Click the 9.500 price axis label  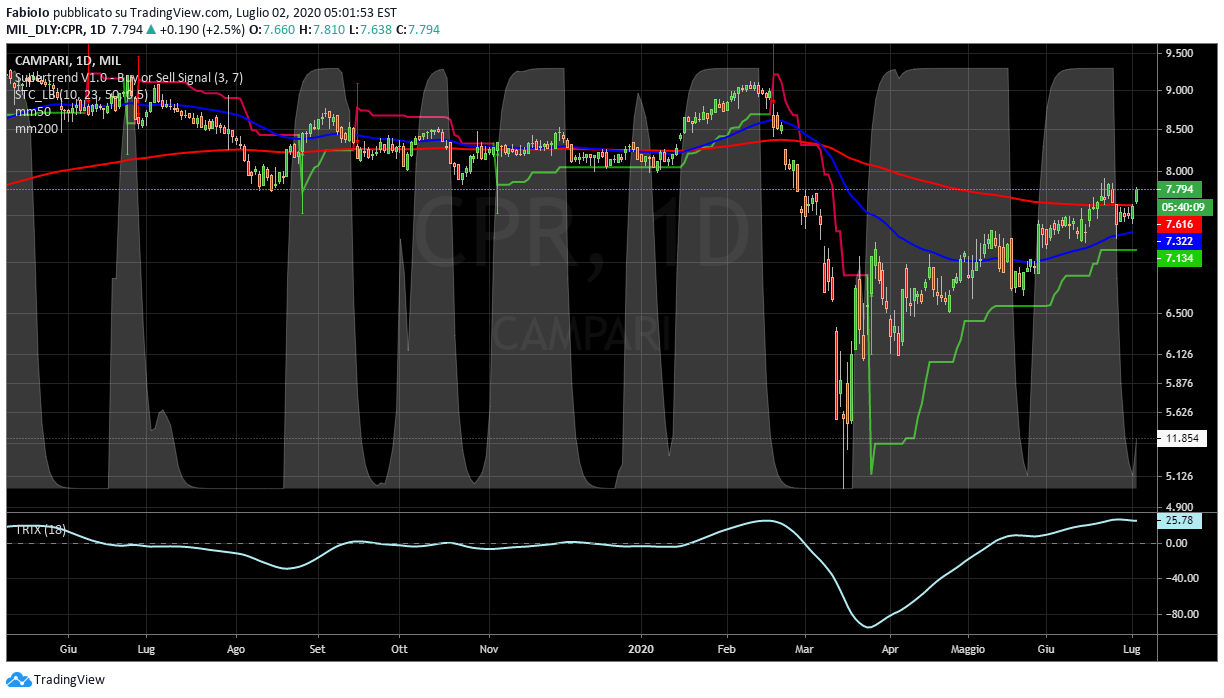pyautogui.click(x=1179, y=53)
